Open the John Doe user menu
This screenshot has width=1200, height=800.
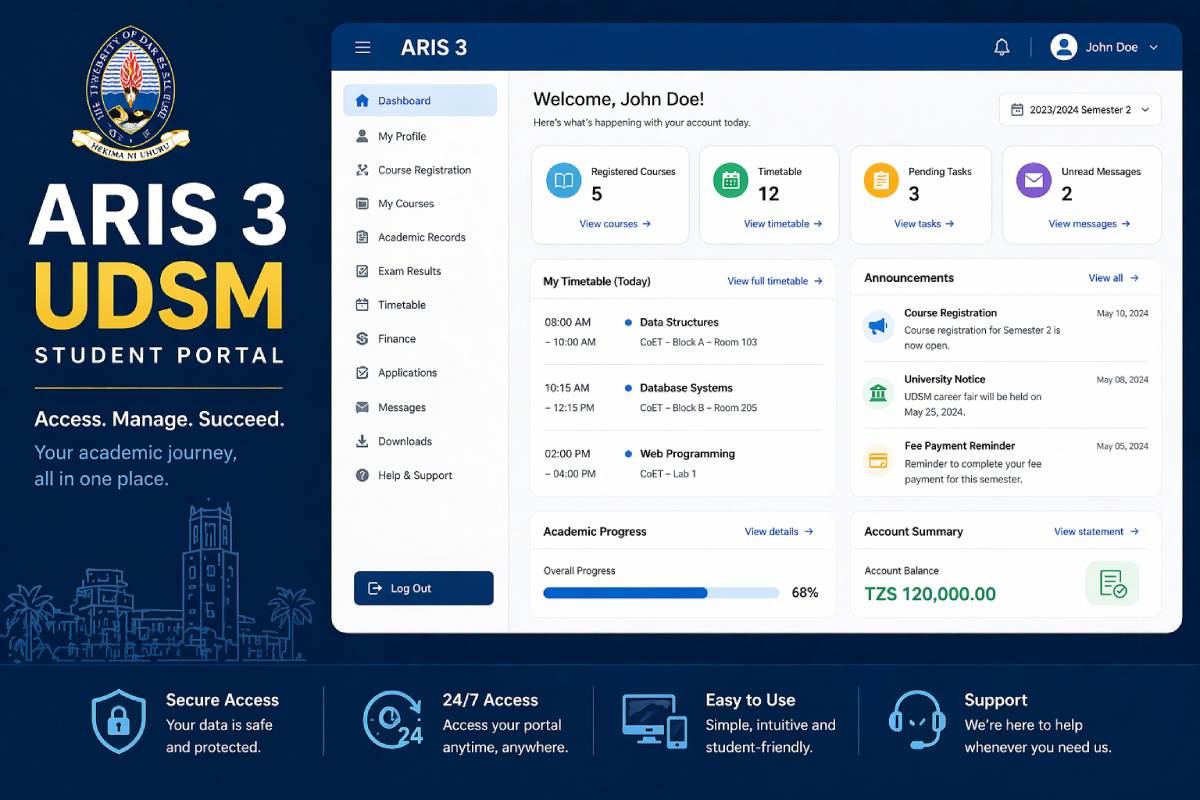(x=1104, y=47)
